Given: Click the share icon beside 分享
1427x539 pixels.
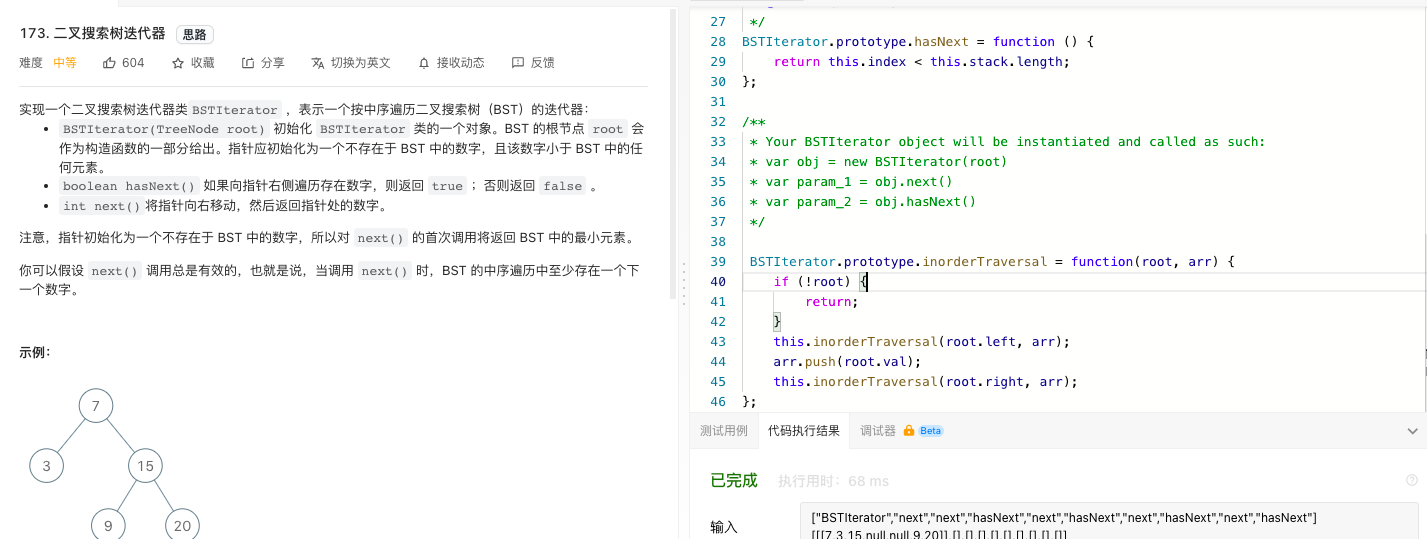Looking at the screenshot, I should tap(248, 63).
